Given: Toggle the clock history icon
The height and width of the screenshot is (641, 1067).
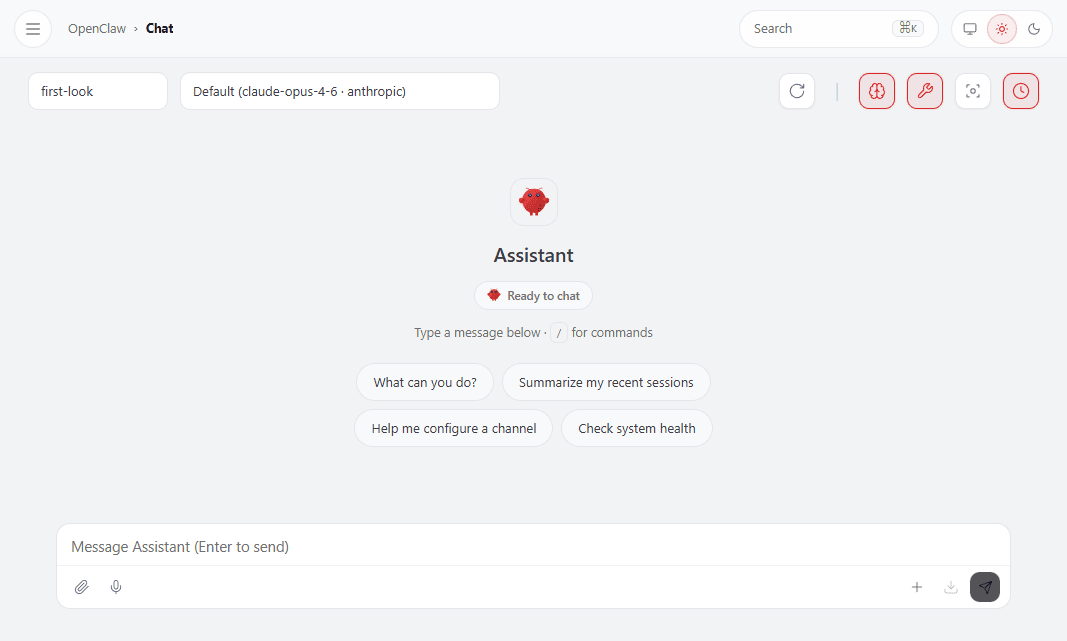Looking at the screenshot, I should (1021, 91).
